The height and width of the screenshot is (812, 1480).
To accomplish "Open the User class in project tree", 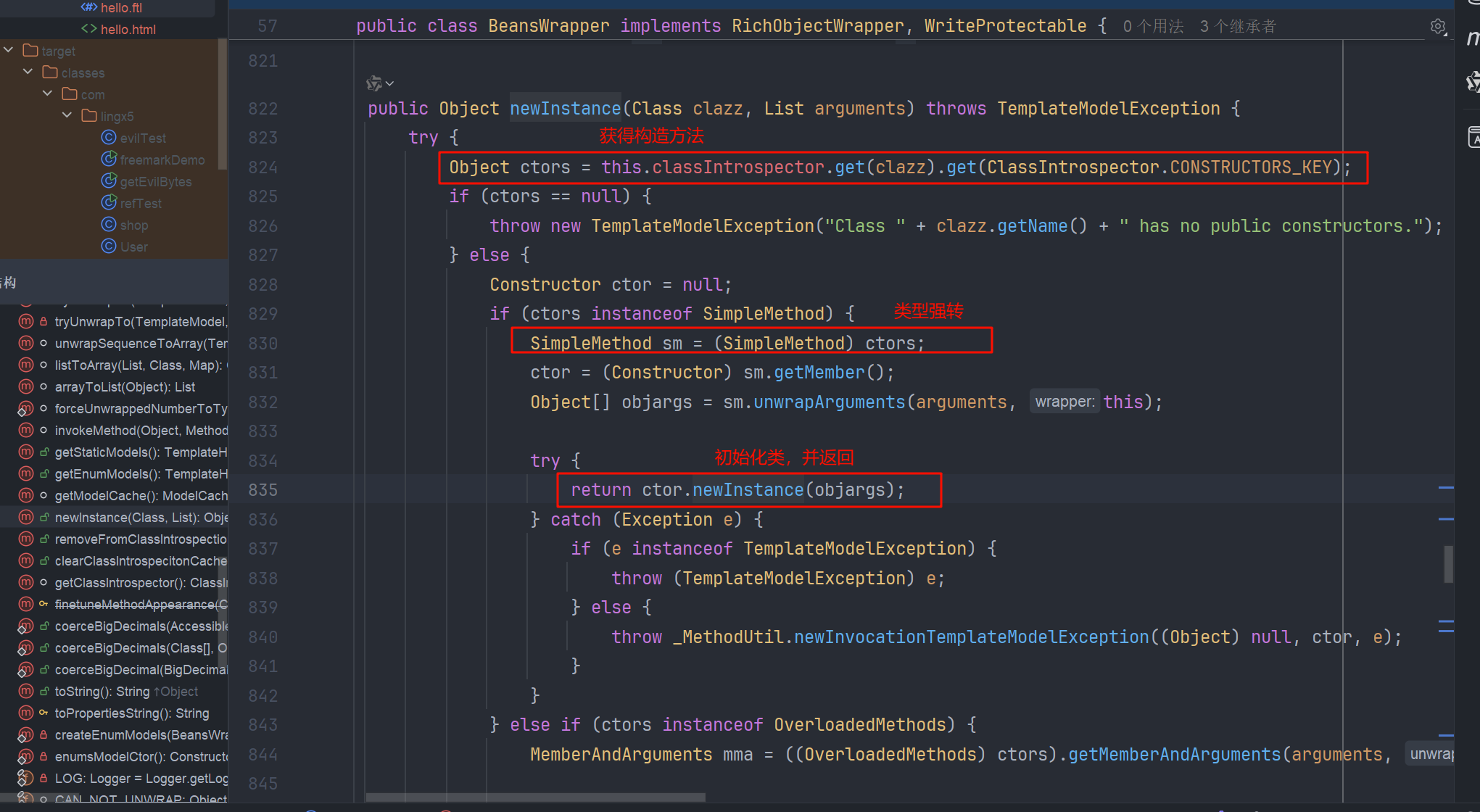I will [x=133, y=246].
